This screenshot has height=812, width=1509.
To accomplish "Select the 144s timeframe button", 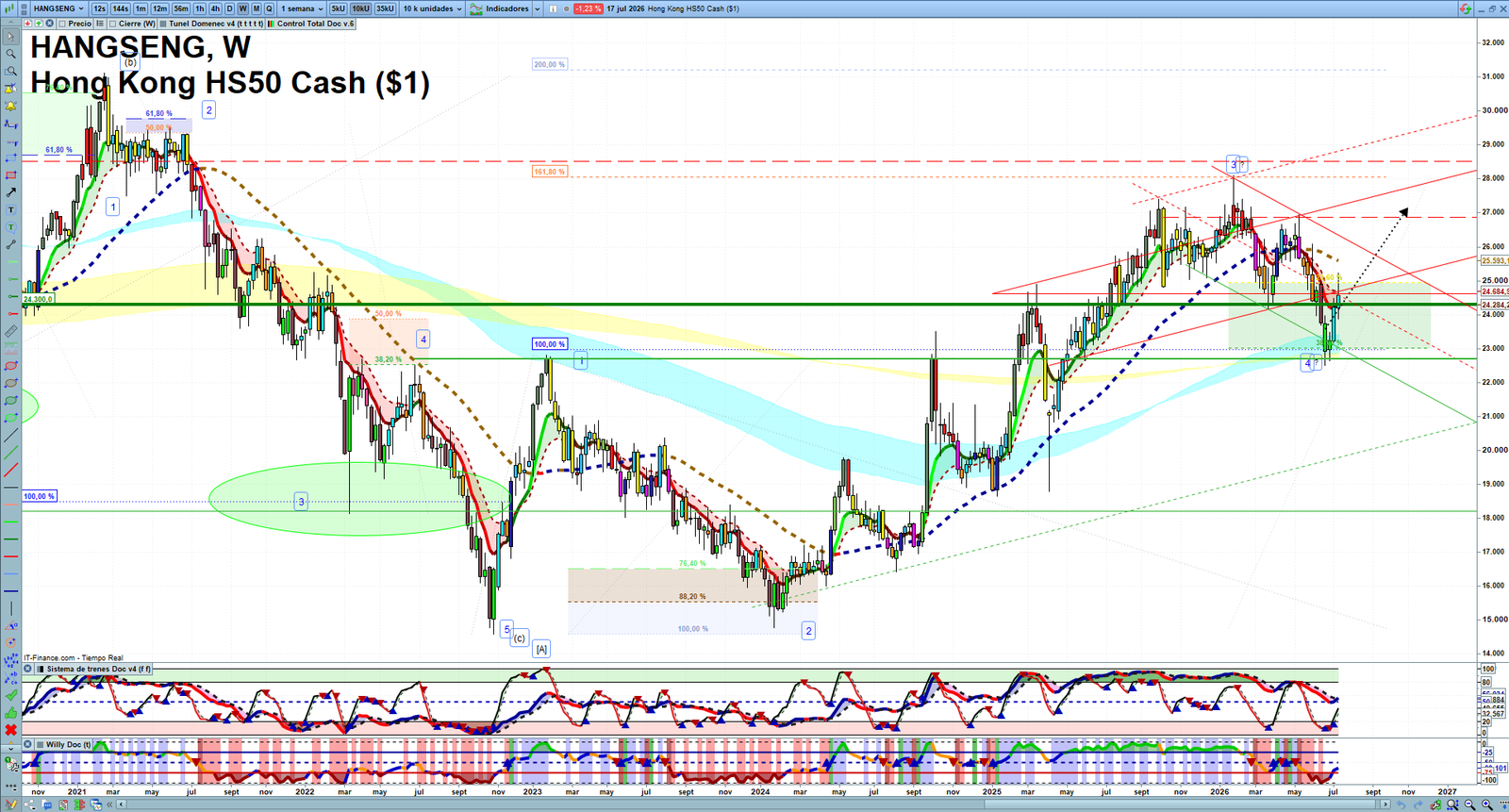I will coord(120,8).
